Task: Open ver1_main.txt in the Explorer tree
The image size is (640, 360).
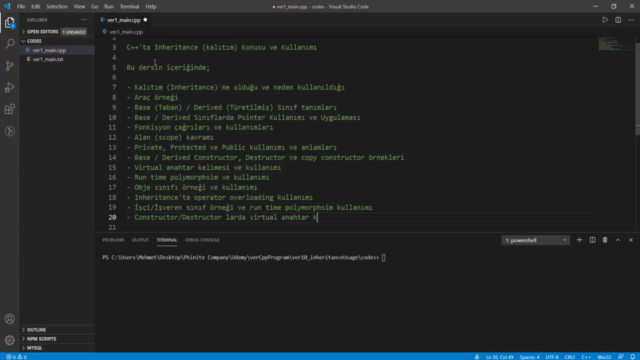Action: click(x=48, y=59)
